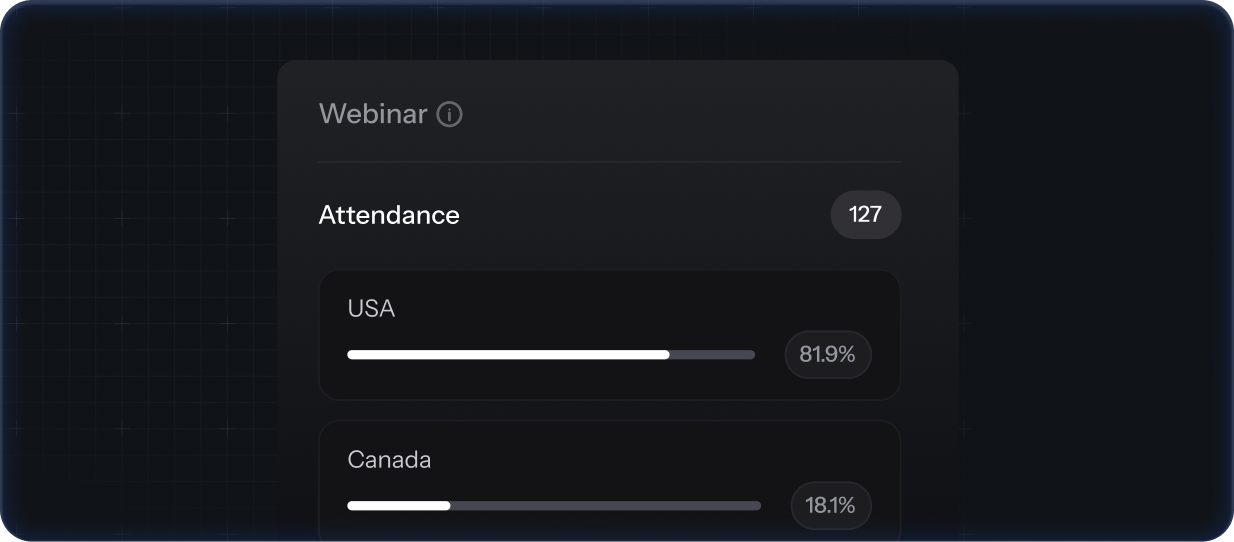
Task: Select the Webinar panel heading
Action: pyautogui.click(x=373, y=114)
